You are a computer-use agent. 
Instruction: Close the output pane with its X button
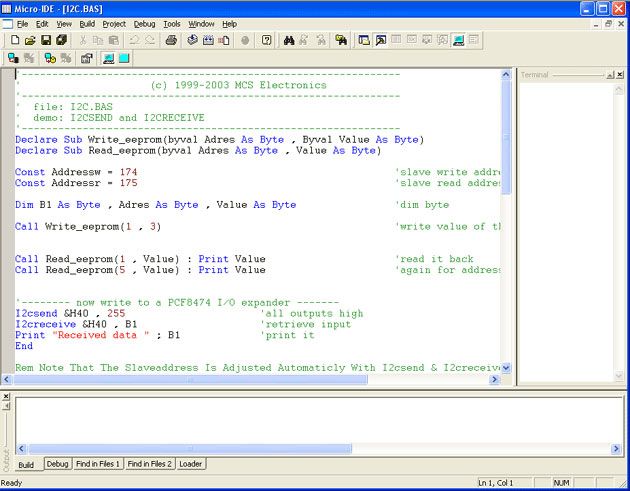tap(6, 397)
